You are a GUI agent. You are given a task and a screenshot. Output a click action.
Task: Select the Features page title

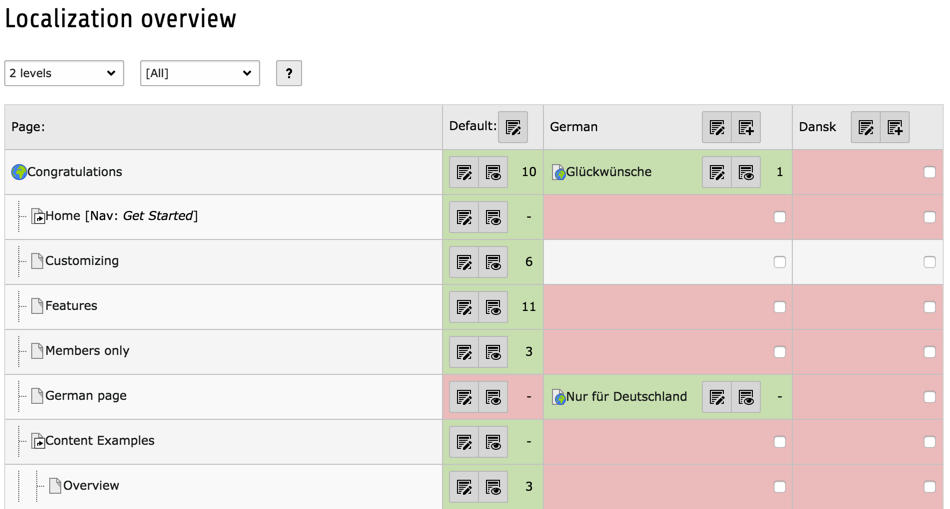coord(71,306)
